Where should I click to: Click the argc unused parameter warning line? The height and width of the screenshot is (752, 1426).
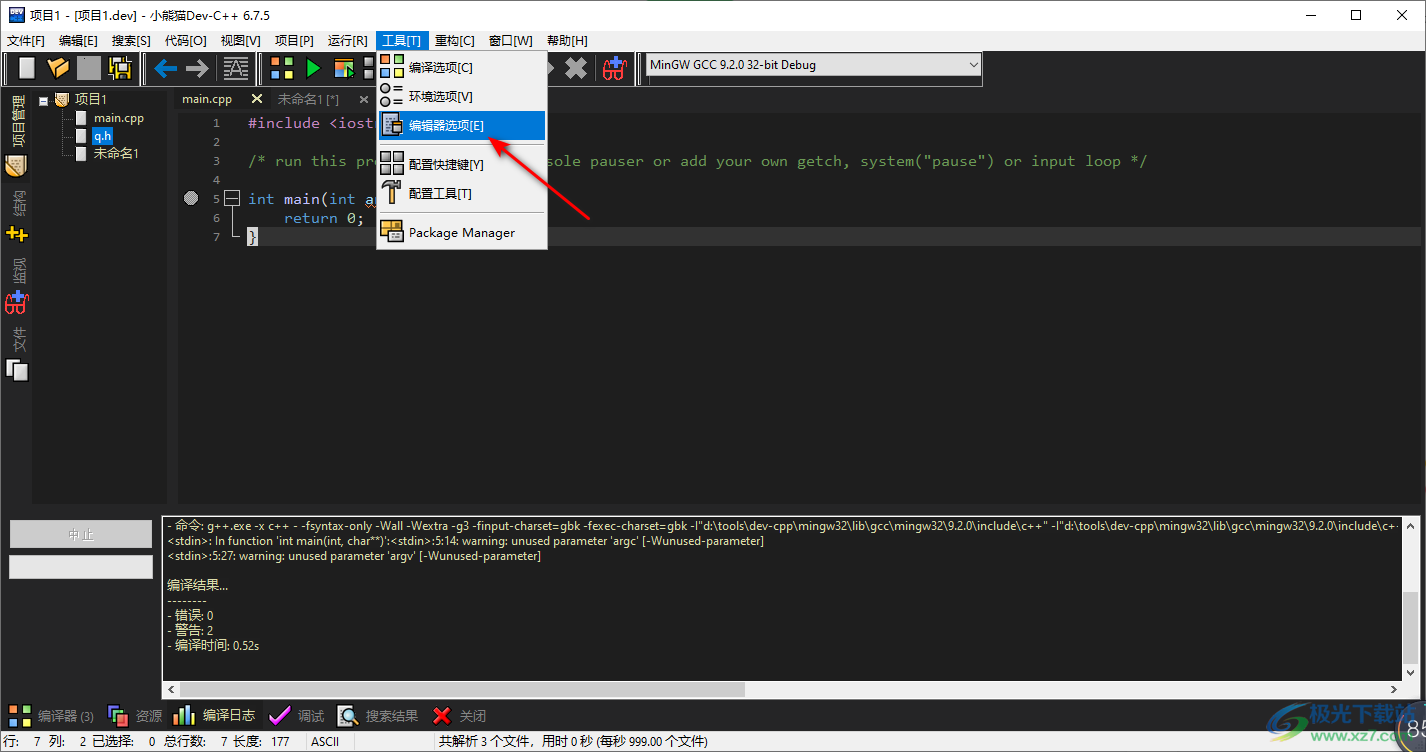tap(465, 541)
